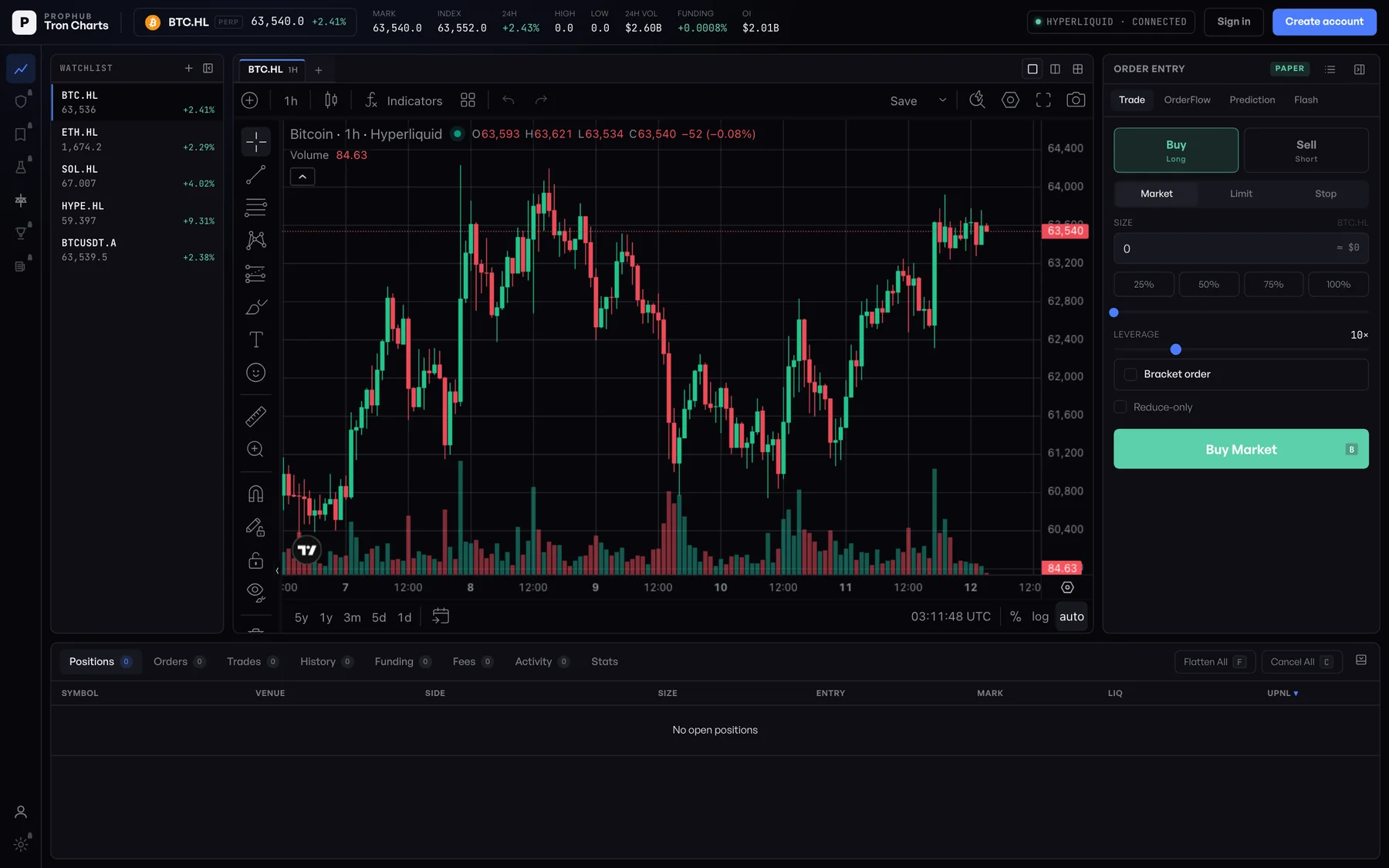Open the Fibonacci retracement tool
This screenshot has height=868, width=1389.
[x=255, y=208]
